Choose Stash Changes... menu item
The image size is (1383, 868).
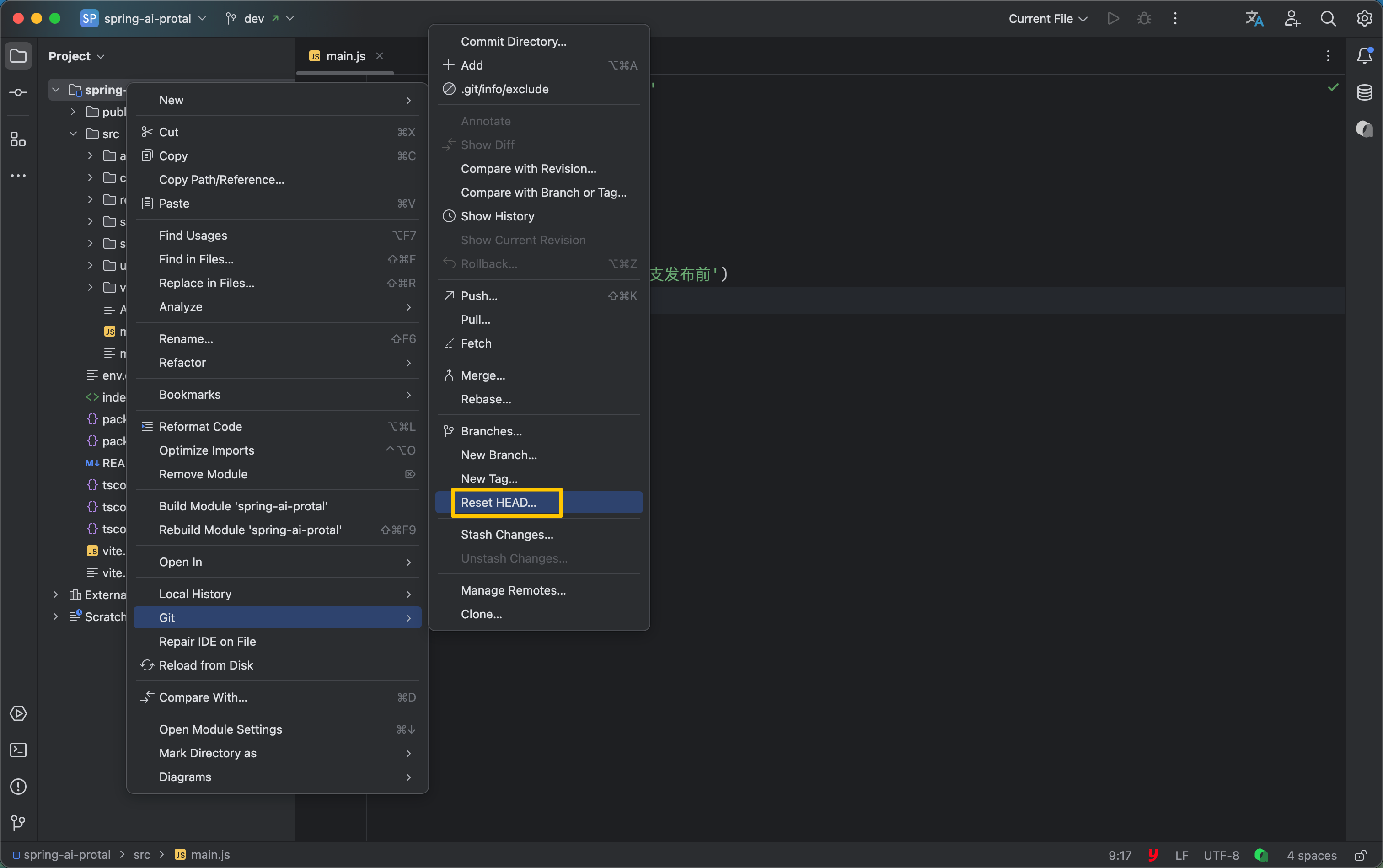tap(506, 535)
